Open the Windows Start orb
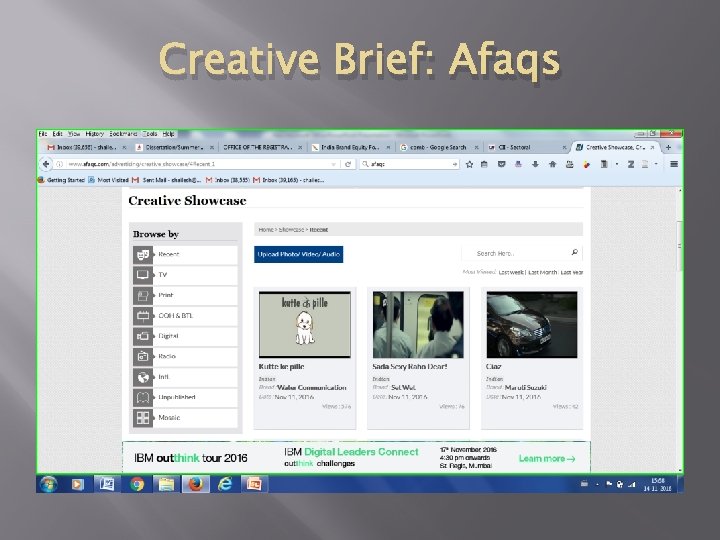This screenshot has height=540, width=720. coord(49,484)
